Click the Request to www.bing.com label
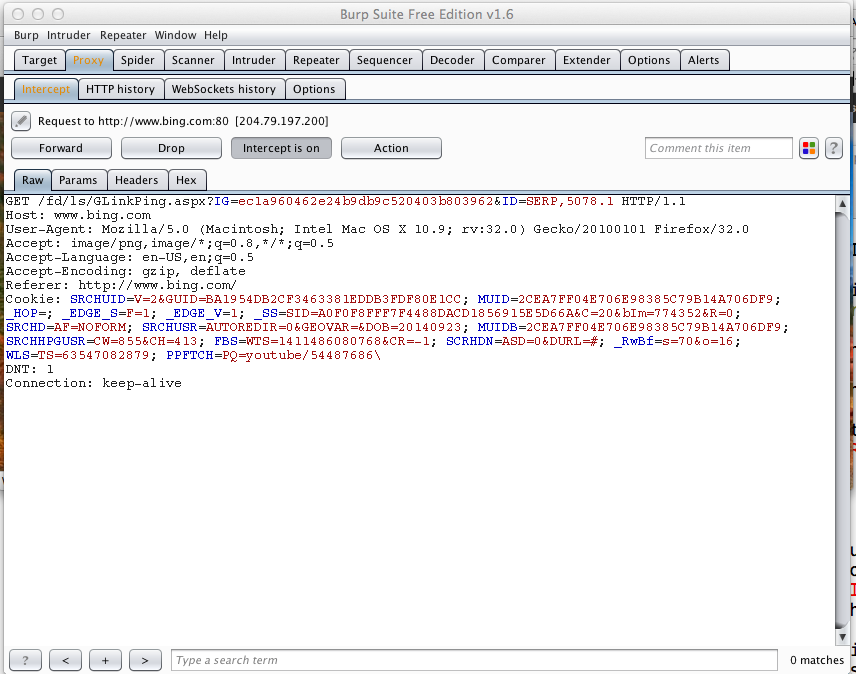 (183, 121)
